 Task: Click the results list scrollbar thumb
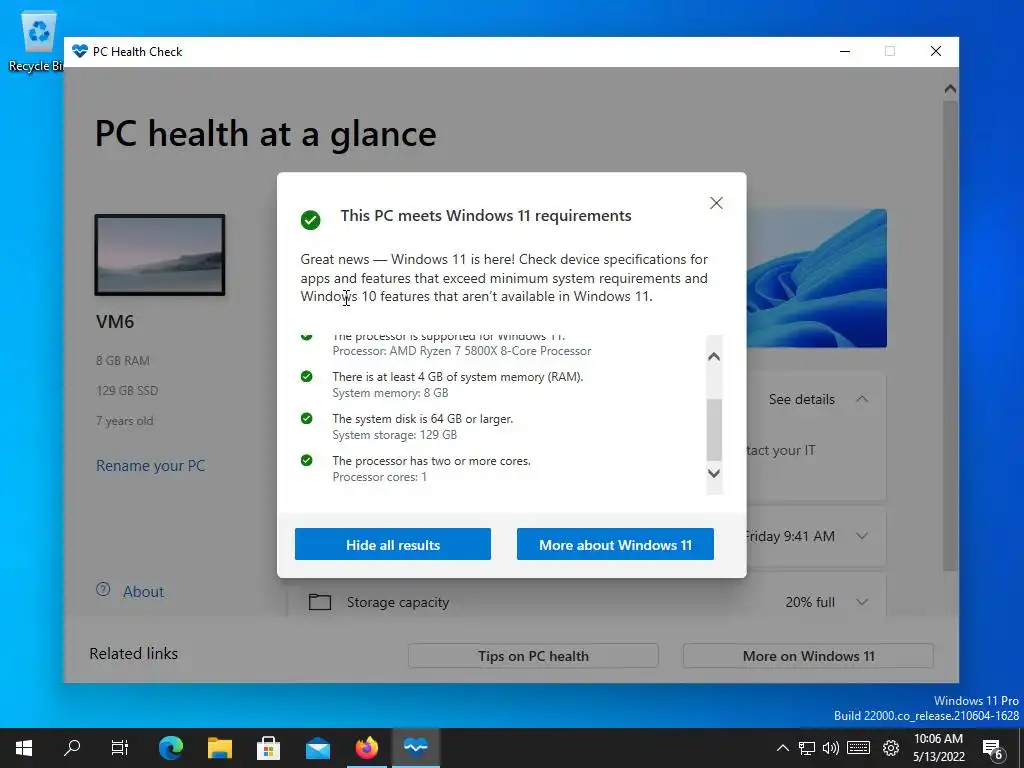(714, 430)
